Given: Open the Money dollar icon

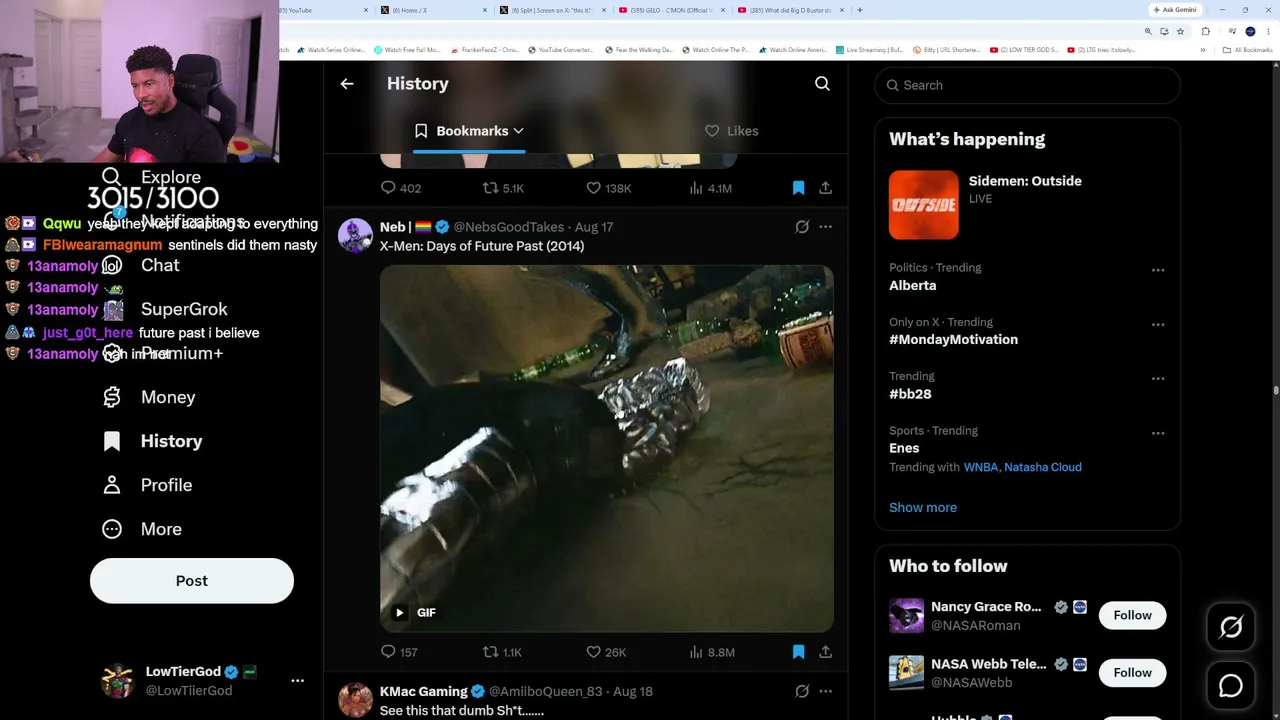Looking at the screenshot, I should coord(112,397).
